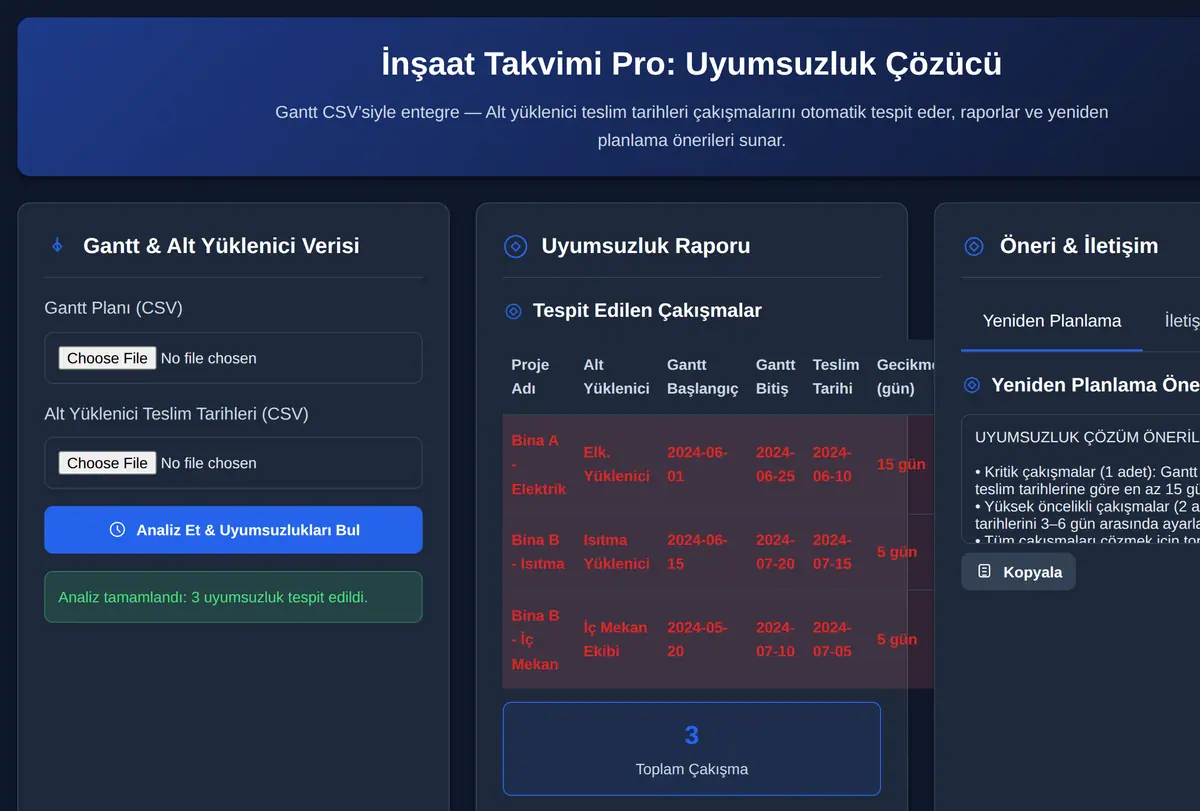Click the Gantt data panel header icon
1200x811 pixels.
click(x=57, y=245)
